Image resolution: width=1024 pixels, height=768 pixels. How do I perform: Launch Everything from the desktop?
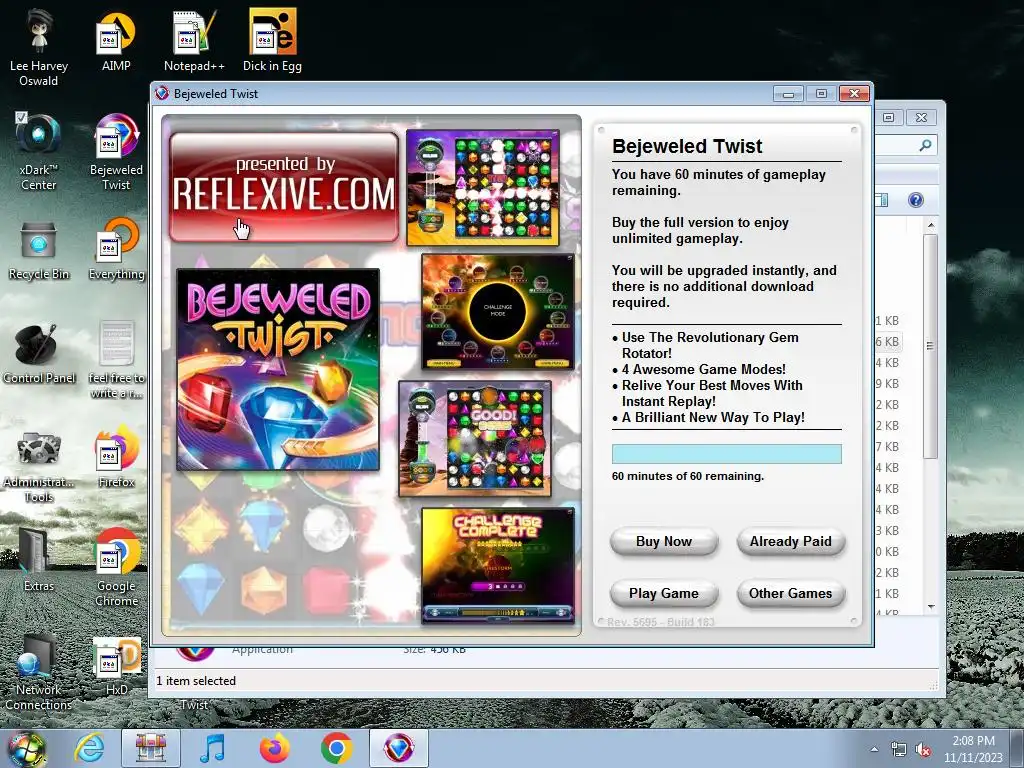point(116,251)
